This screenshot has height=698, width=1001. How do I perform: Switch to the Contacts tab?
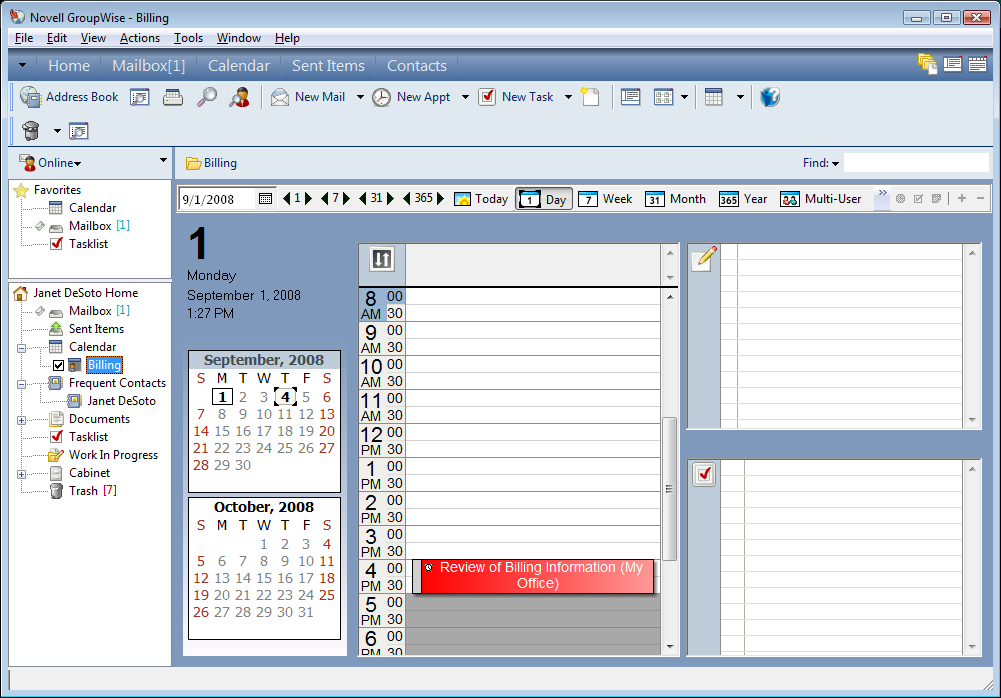pyautogui.click(x=417, y=66)
